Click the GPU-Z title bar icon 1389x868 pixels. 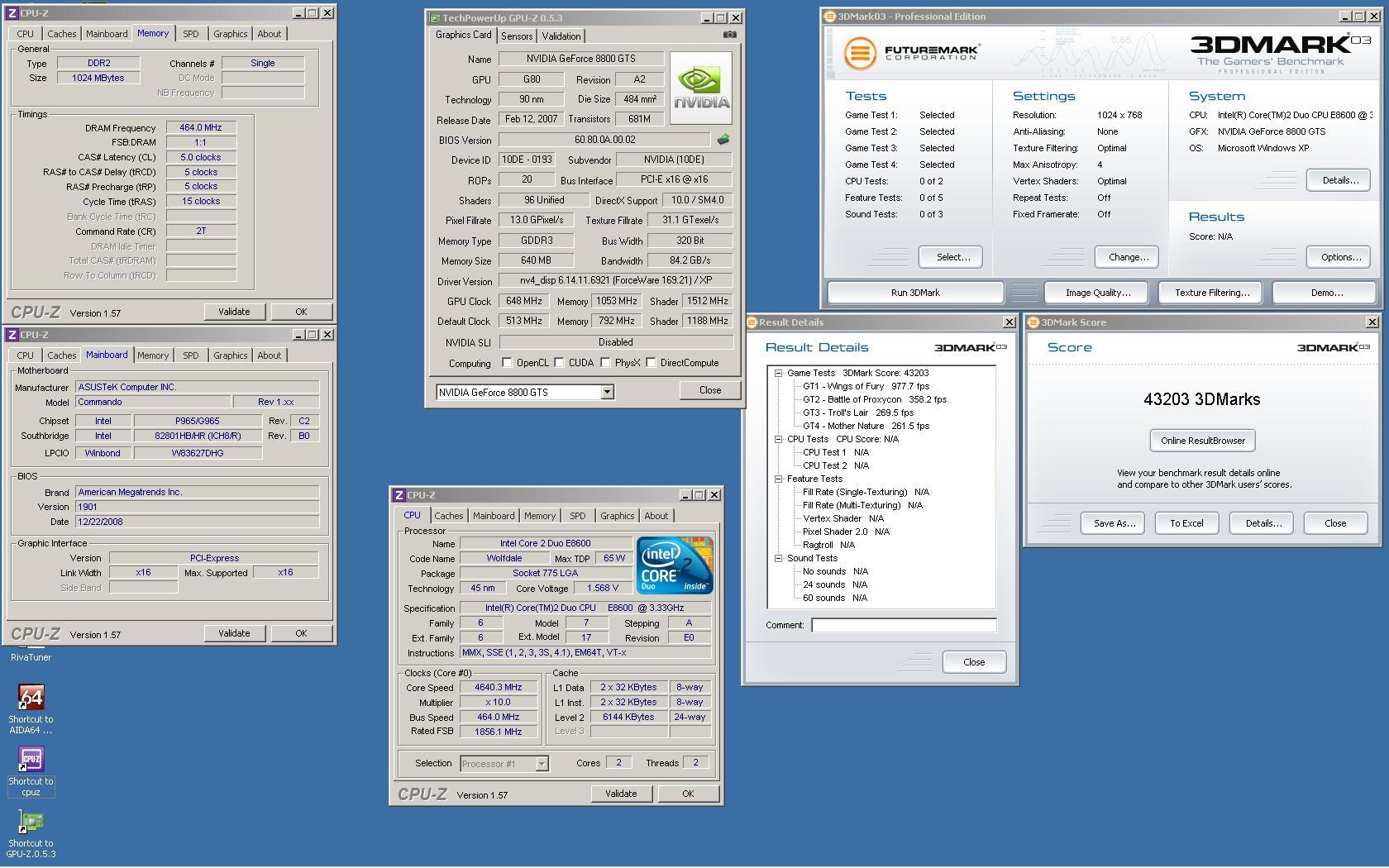(x=435, y=17)
